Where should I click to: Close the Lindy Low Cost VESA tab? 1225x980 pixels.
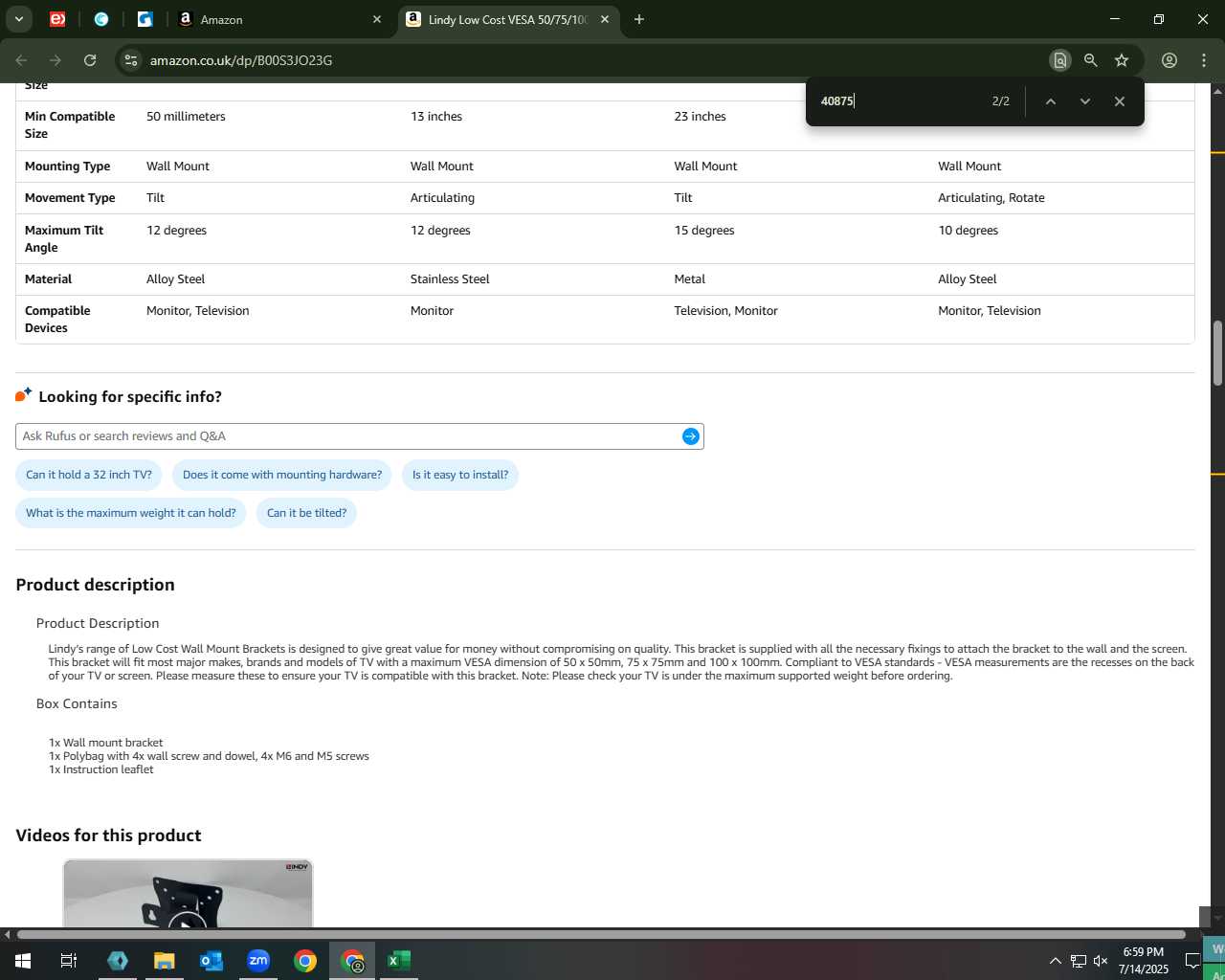[605, 19]
